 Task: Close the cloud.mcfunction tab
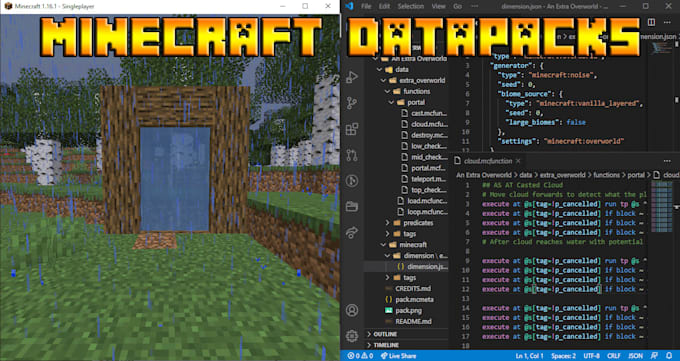coord(518,161)
